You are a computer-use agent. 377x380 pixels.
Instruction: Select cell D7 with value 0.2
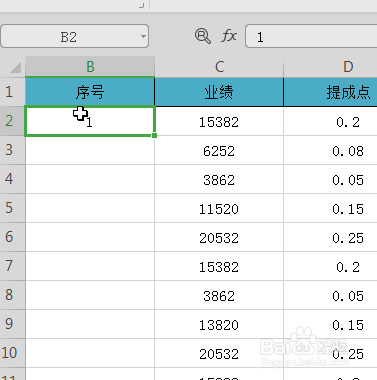(x=330, y=266)
